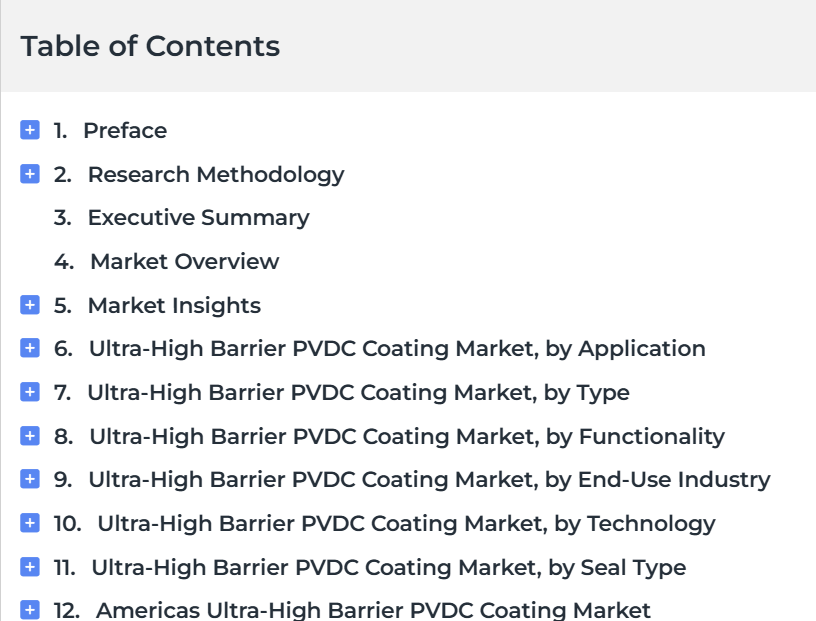Expand the by Type section plus icon
The height and width of the screenshot is (621, 816).
coord(30,392)
